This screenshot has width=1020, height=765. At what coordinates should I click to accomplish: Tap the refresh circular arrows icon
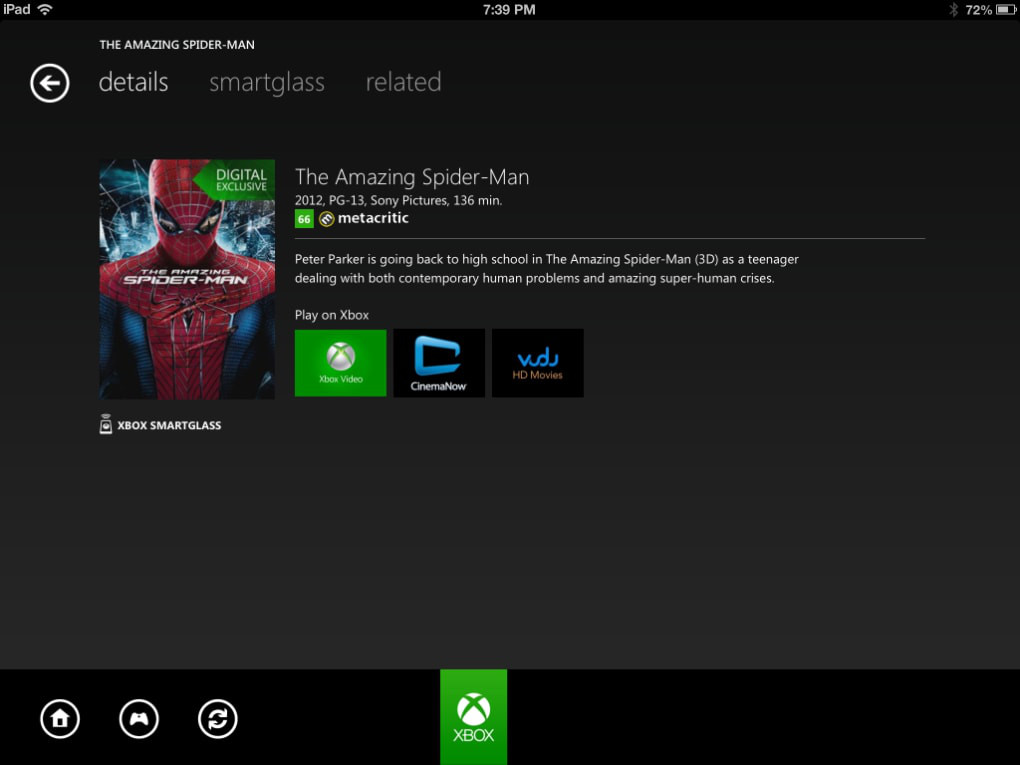click(x=217, y=719)
